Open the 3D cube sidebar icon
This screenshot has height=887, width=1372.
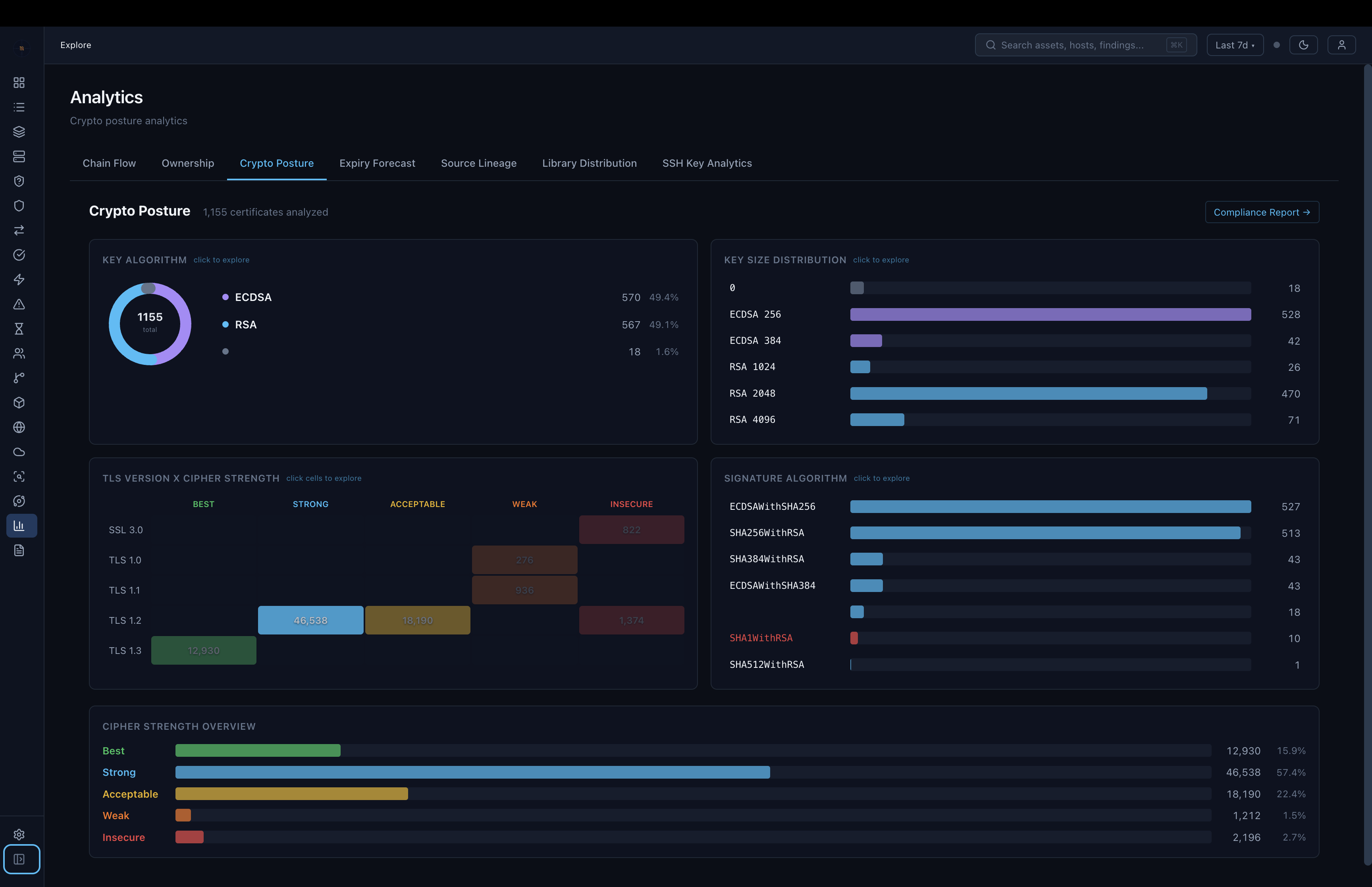tap(19, 403)
